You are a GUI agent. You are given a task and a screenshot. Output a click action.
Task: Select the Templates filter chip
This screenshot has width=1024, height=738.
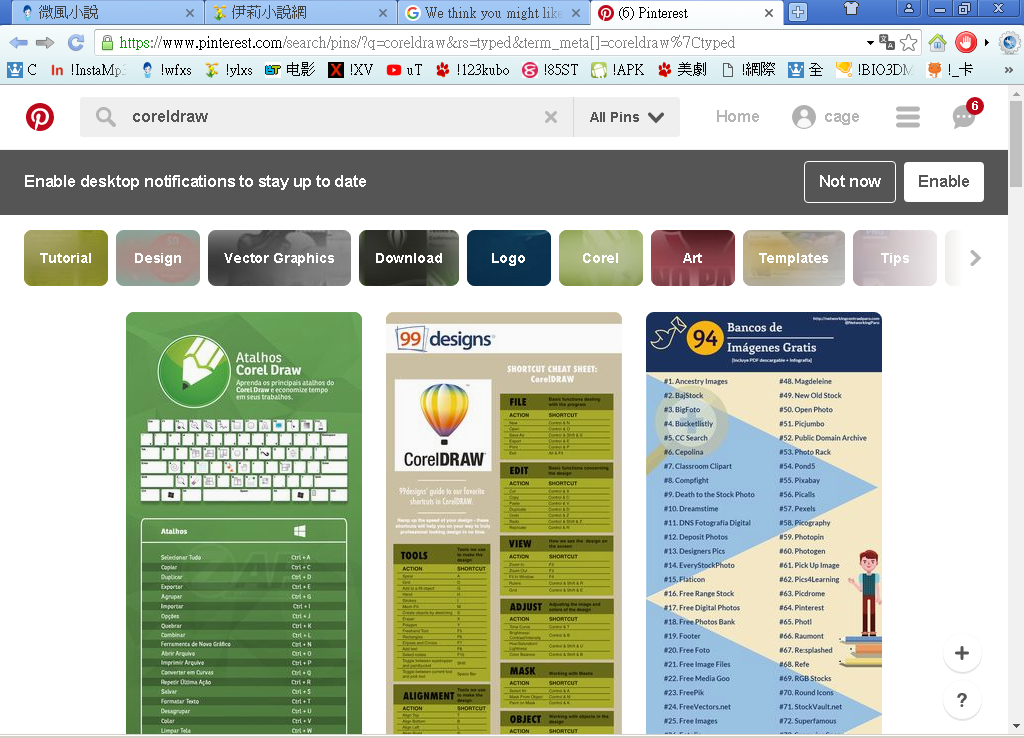pyautogui.click(x=793, y=258)
